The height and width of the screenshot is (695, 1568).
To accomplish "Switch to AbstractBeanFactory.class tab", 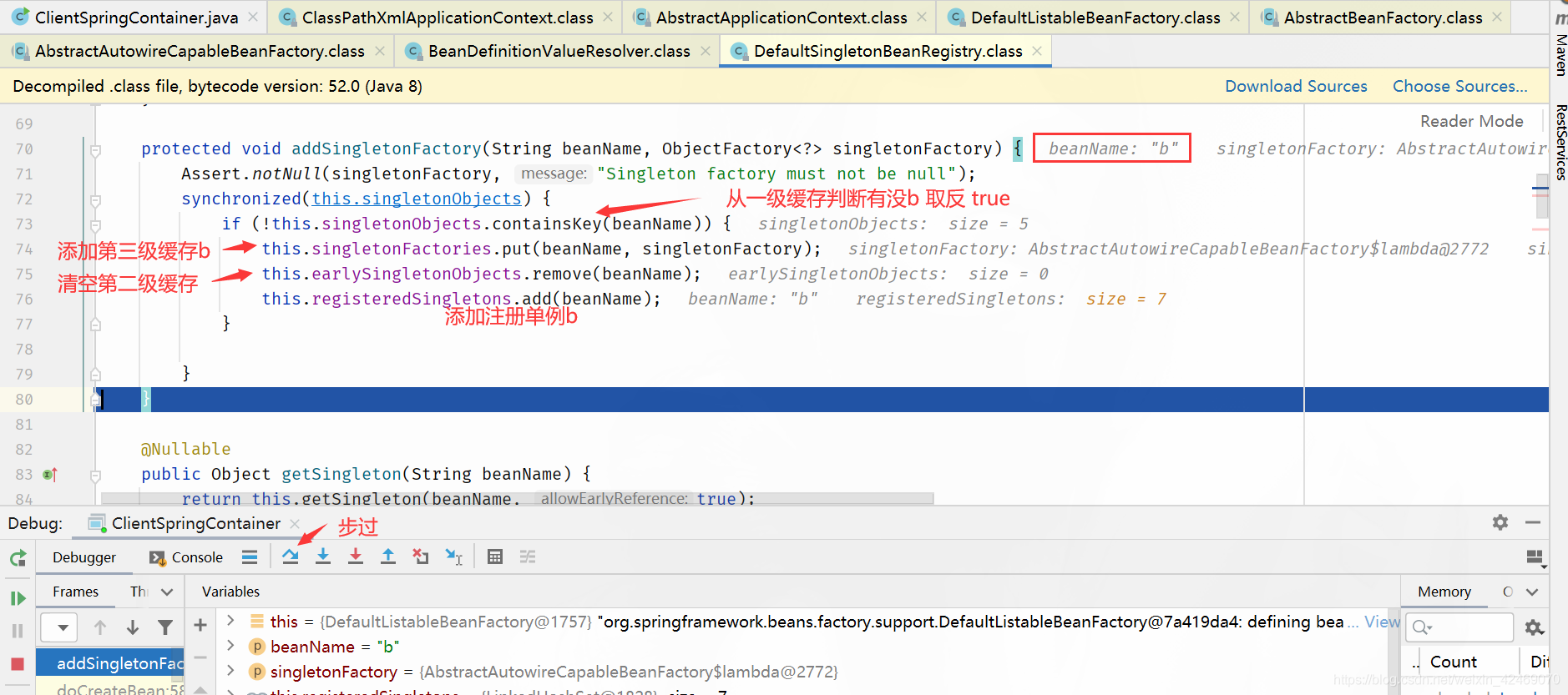I will [1383, 18].
